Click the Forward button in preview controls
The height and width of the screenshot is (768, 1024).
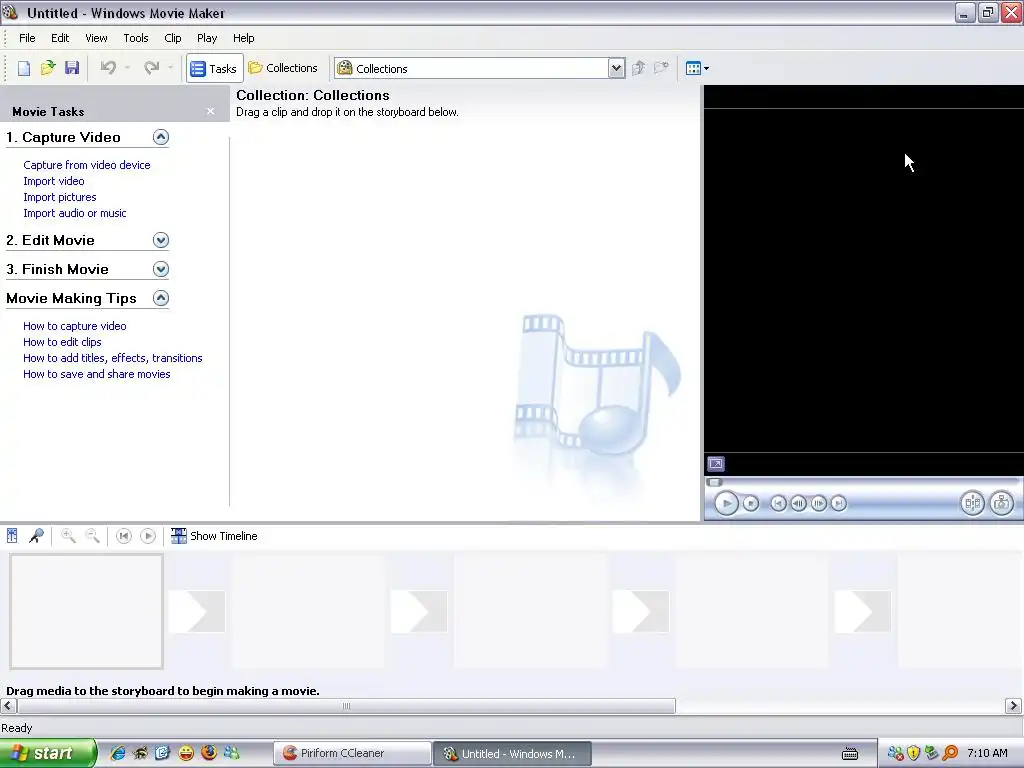tap(839, 504)
